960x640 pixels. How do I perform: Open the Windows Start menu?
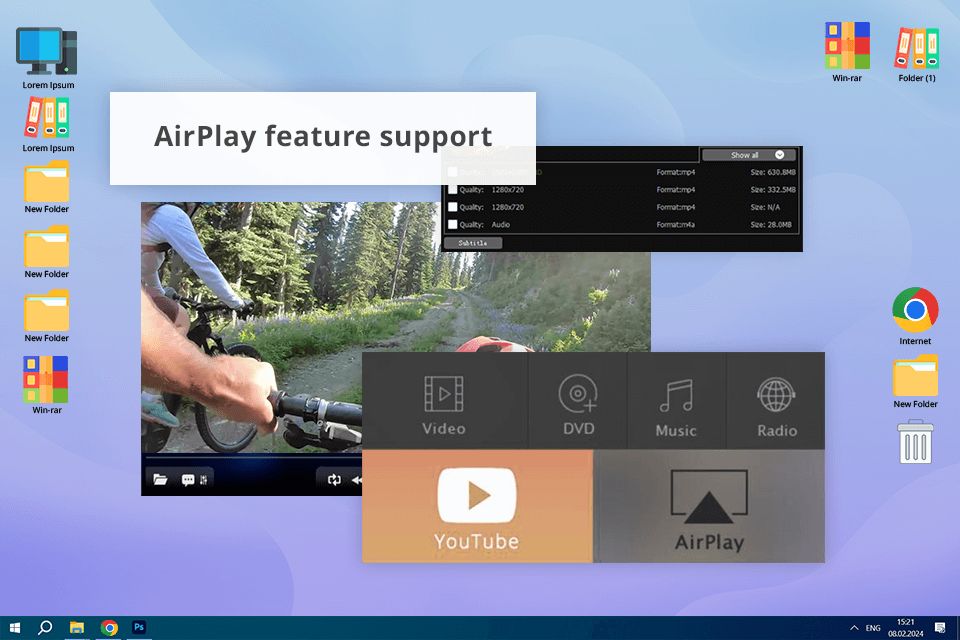point(15,628)
